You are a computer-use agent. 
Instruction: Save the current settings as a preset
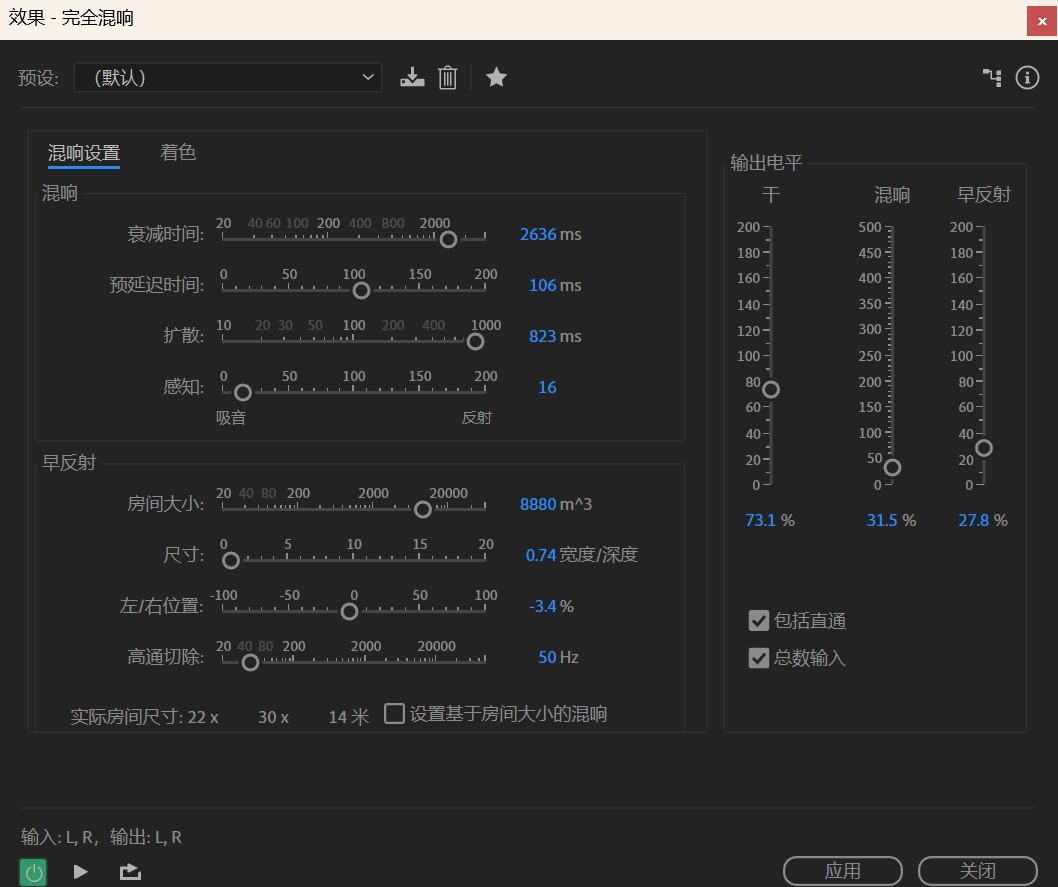click(412, 77)
